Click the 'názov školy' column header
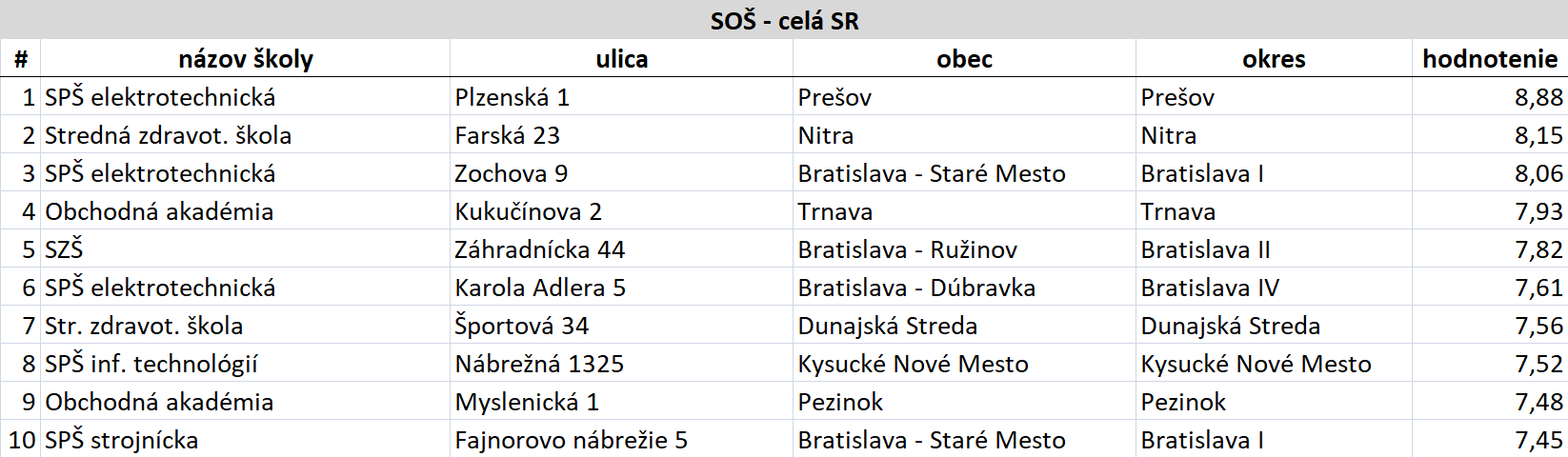 245,58
